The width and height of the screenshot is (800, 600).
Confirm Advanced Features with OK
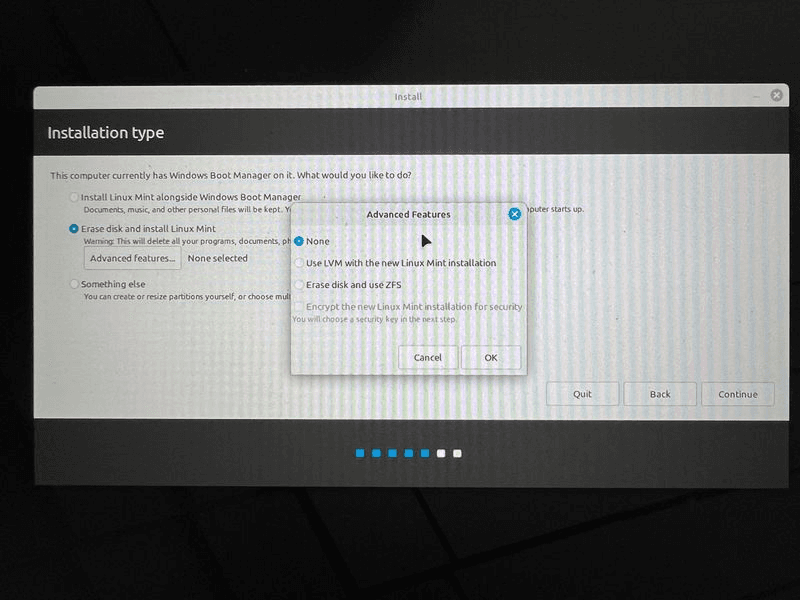tap(491, 357)
